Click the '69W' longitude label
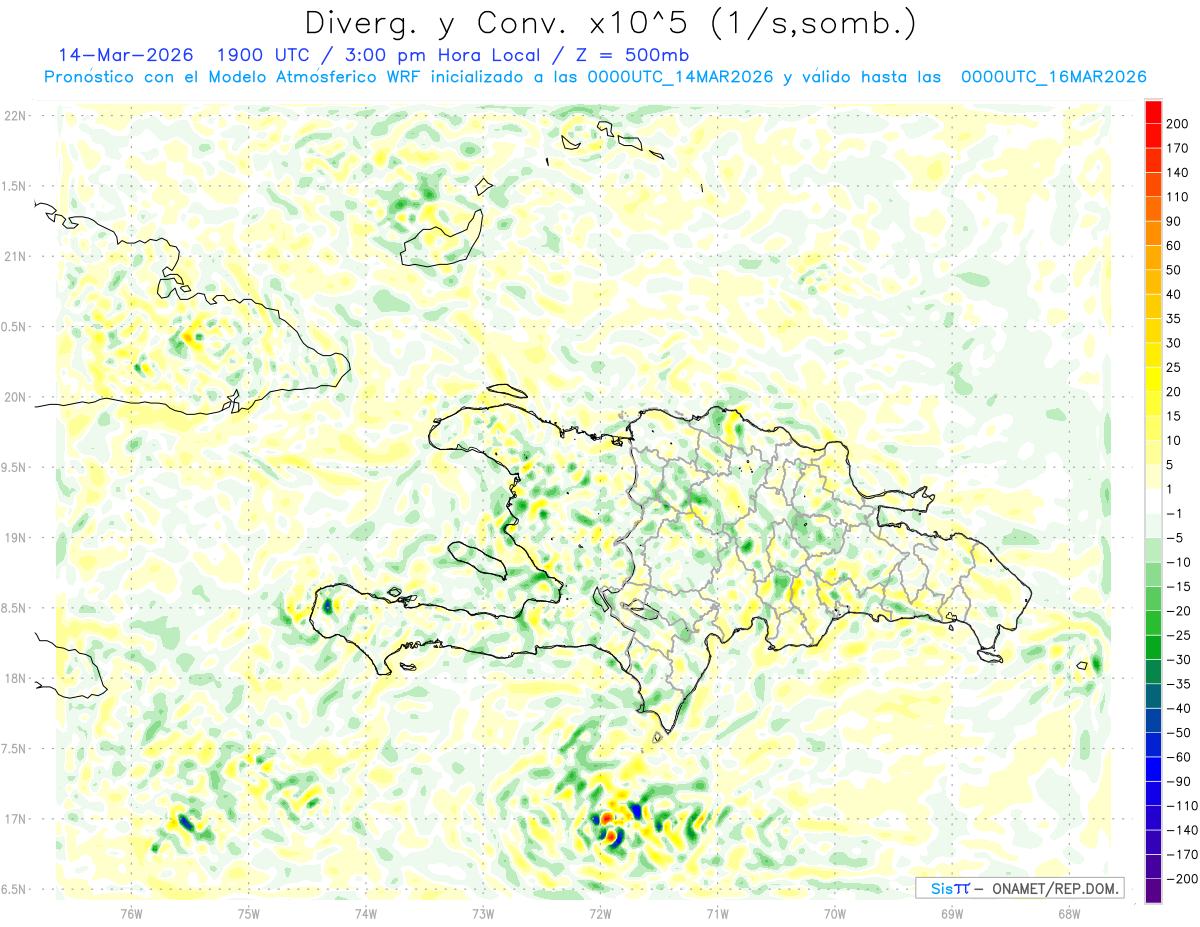This screenshot has width=1200, height=927. click(x=952, y=913)
